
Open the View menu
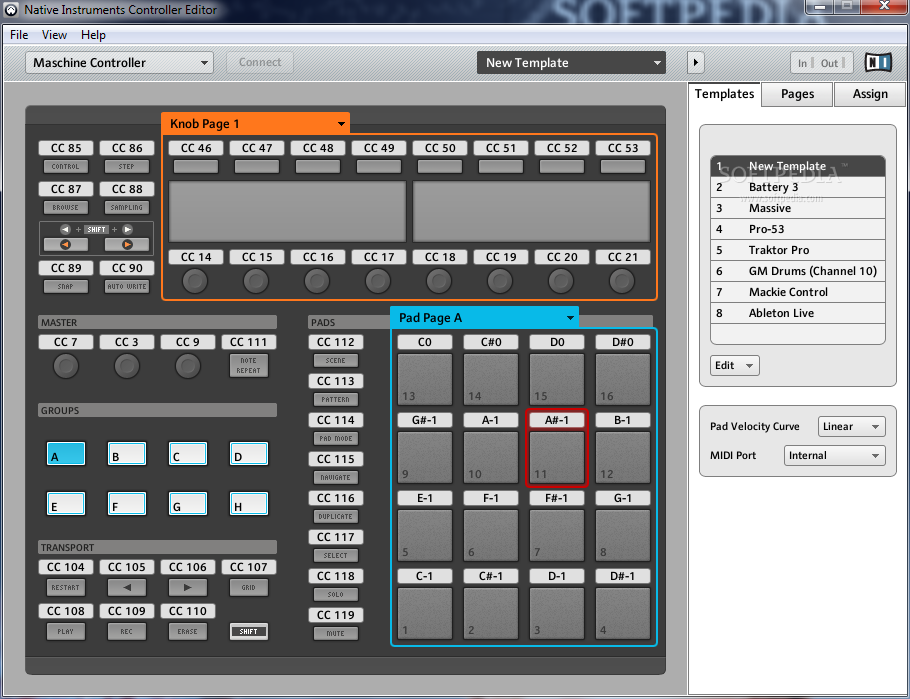click(x=54, y=35)
